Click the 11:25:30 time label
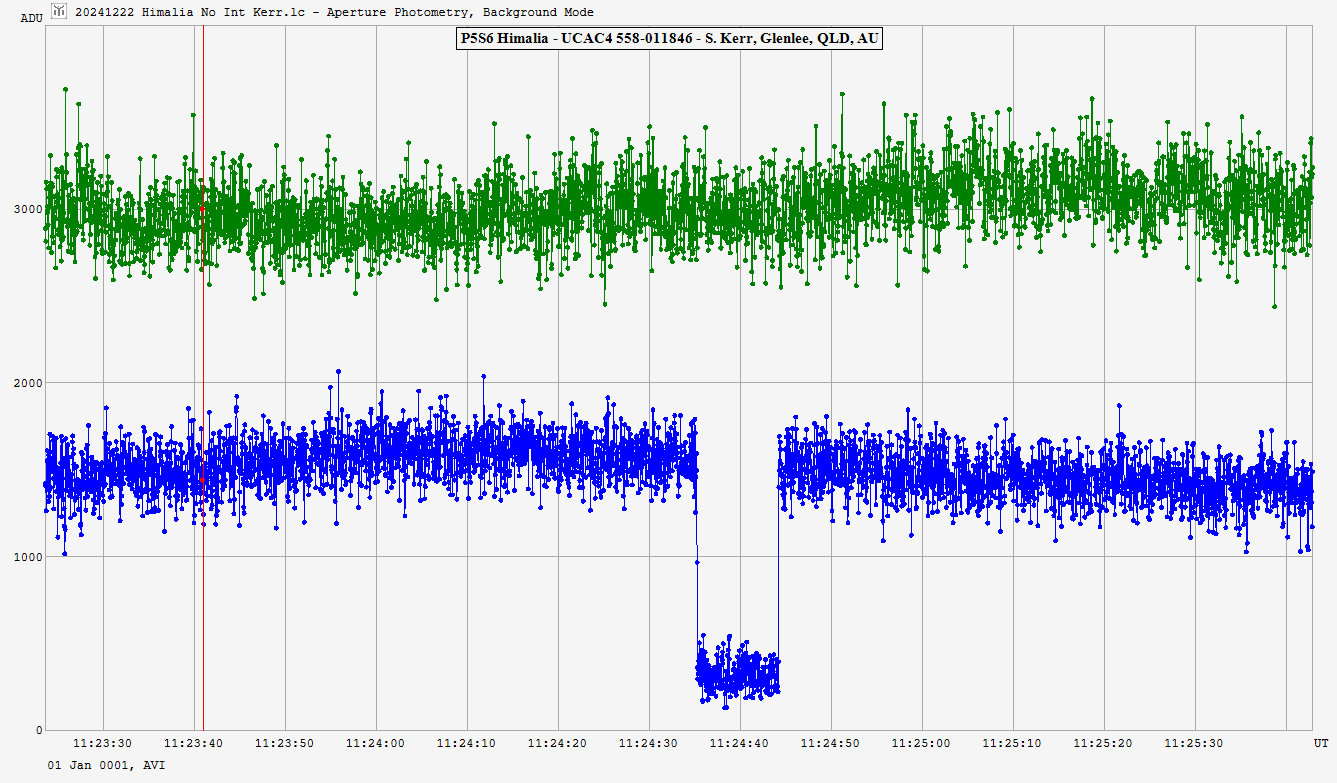Viewport: 1337px width, 783px height. click(x=1195, y=743)
